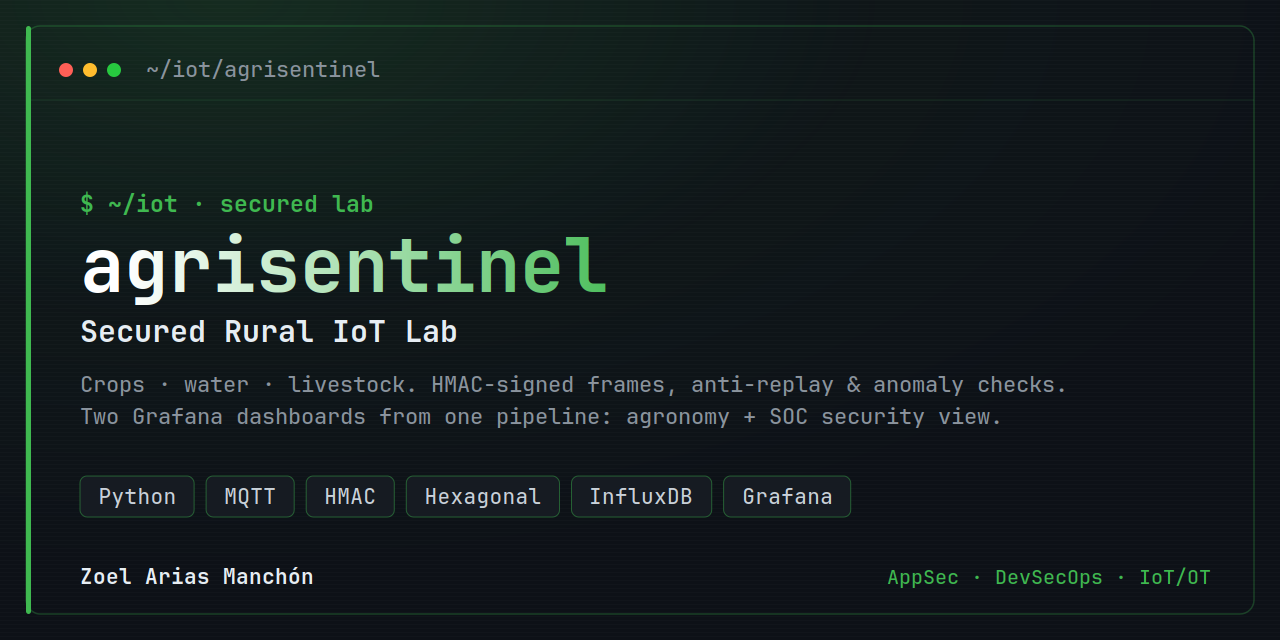The width and height of the screenshot is (1280, 640).
Task: Click the IoT/OT label
Action: click(1175, 578)
